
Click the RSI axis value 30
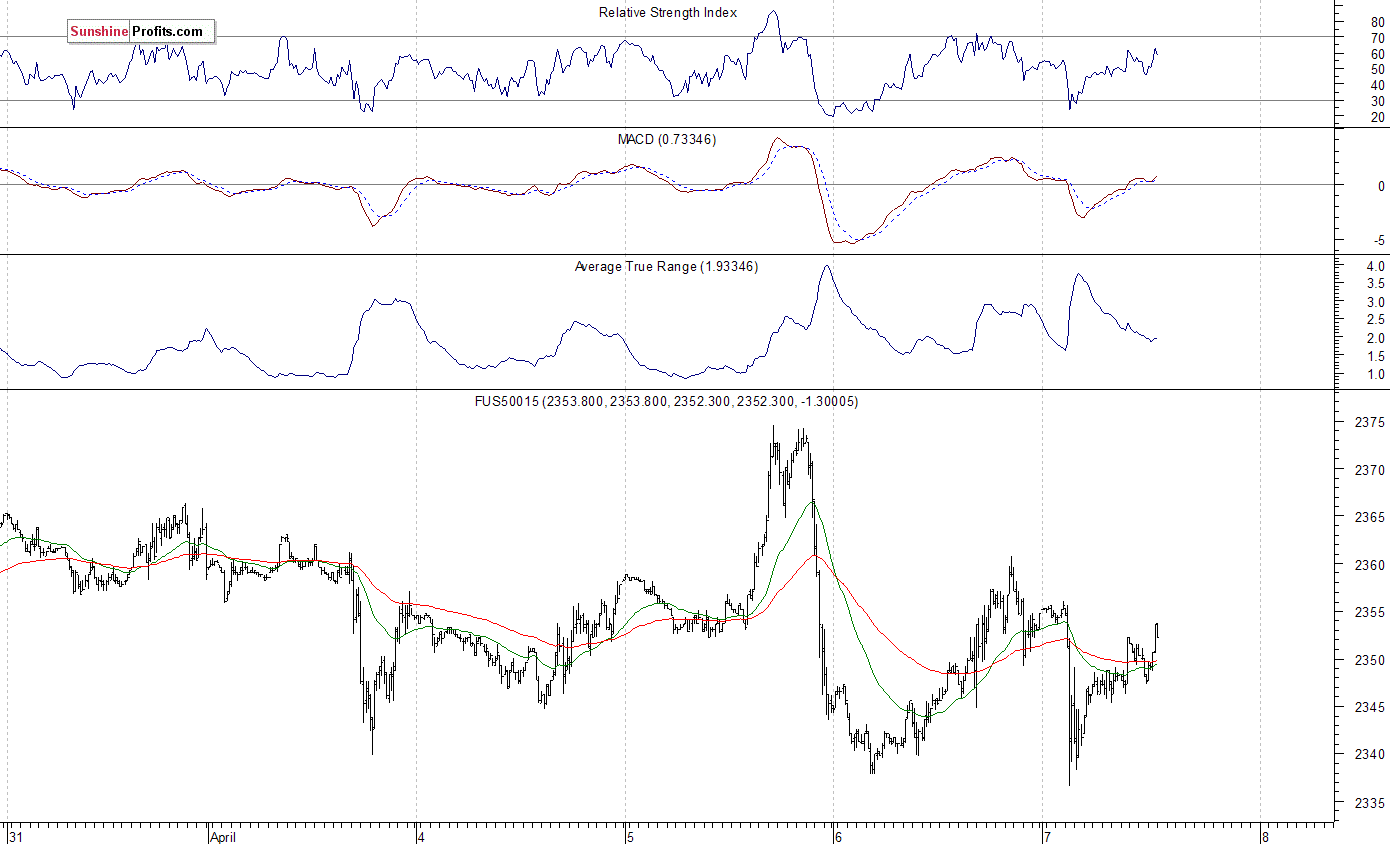(1378, 101)
